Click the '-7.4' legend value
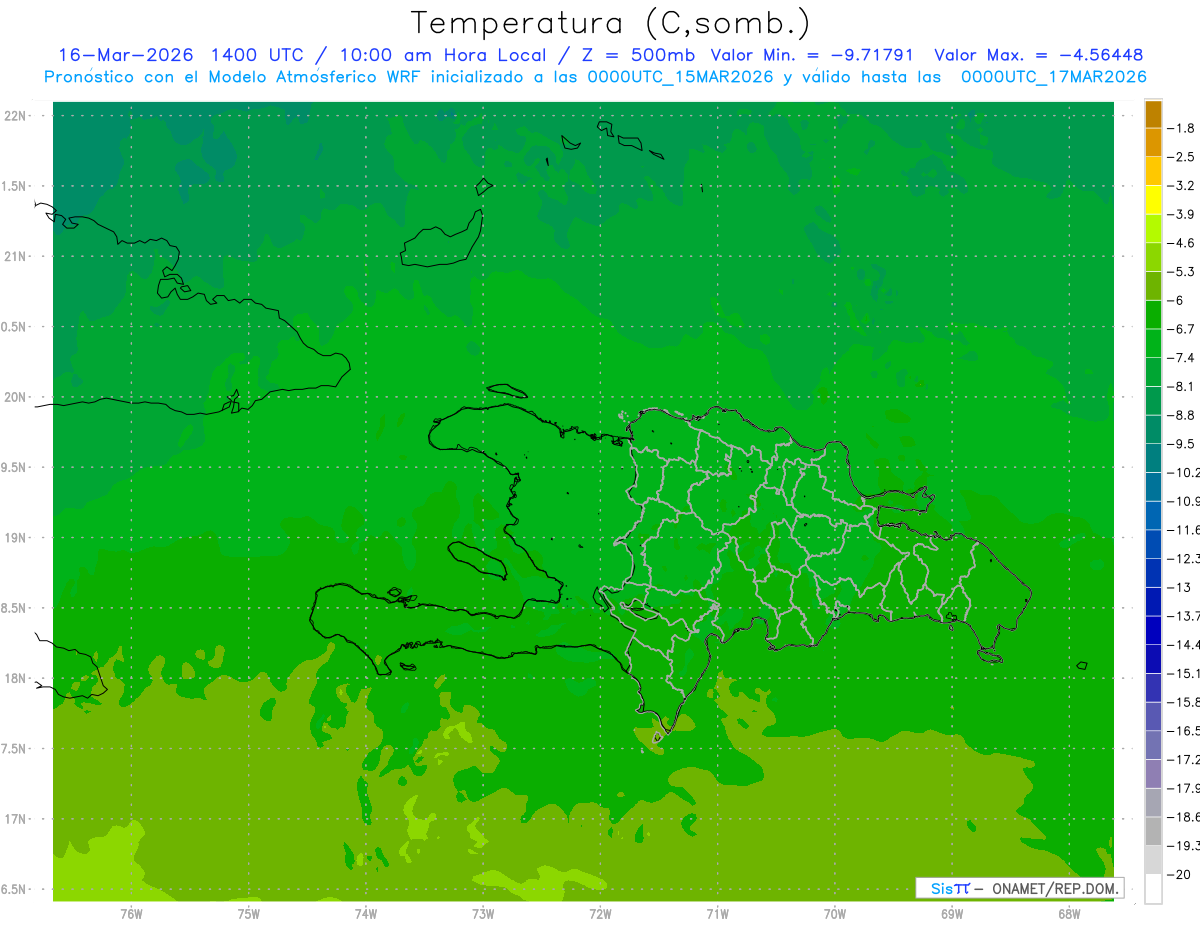Viewport: 1200px width, 927px height. (1182, 358)
